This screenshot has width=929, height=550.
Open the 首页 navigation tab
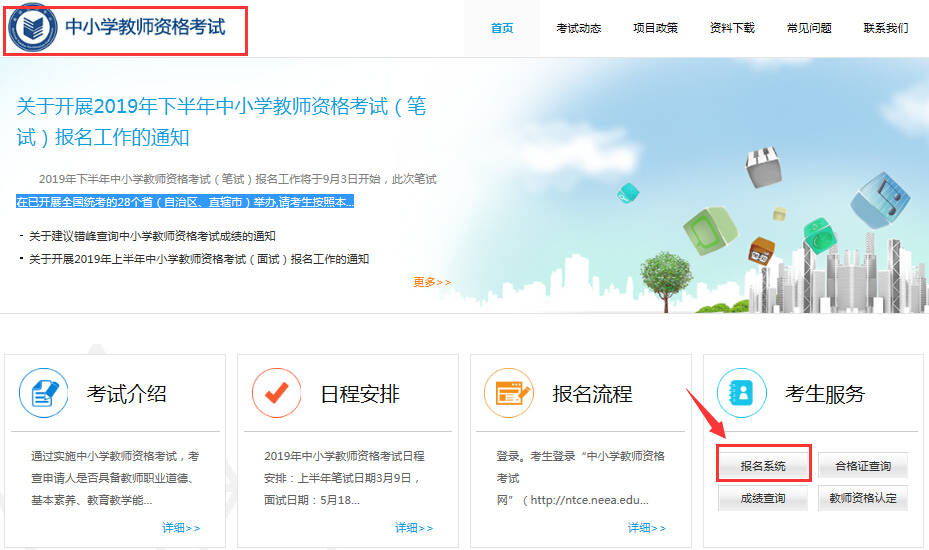(502, 28)
